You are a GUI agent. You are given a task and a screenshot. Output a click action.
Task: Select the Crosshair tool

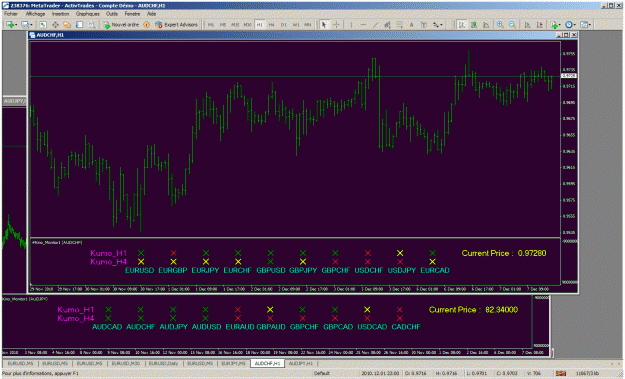pyautogui.click(x=336, y=25)
